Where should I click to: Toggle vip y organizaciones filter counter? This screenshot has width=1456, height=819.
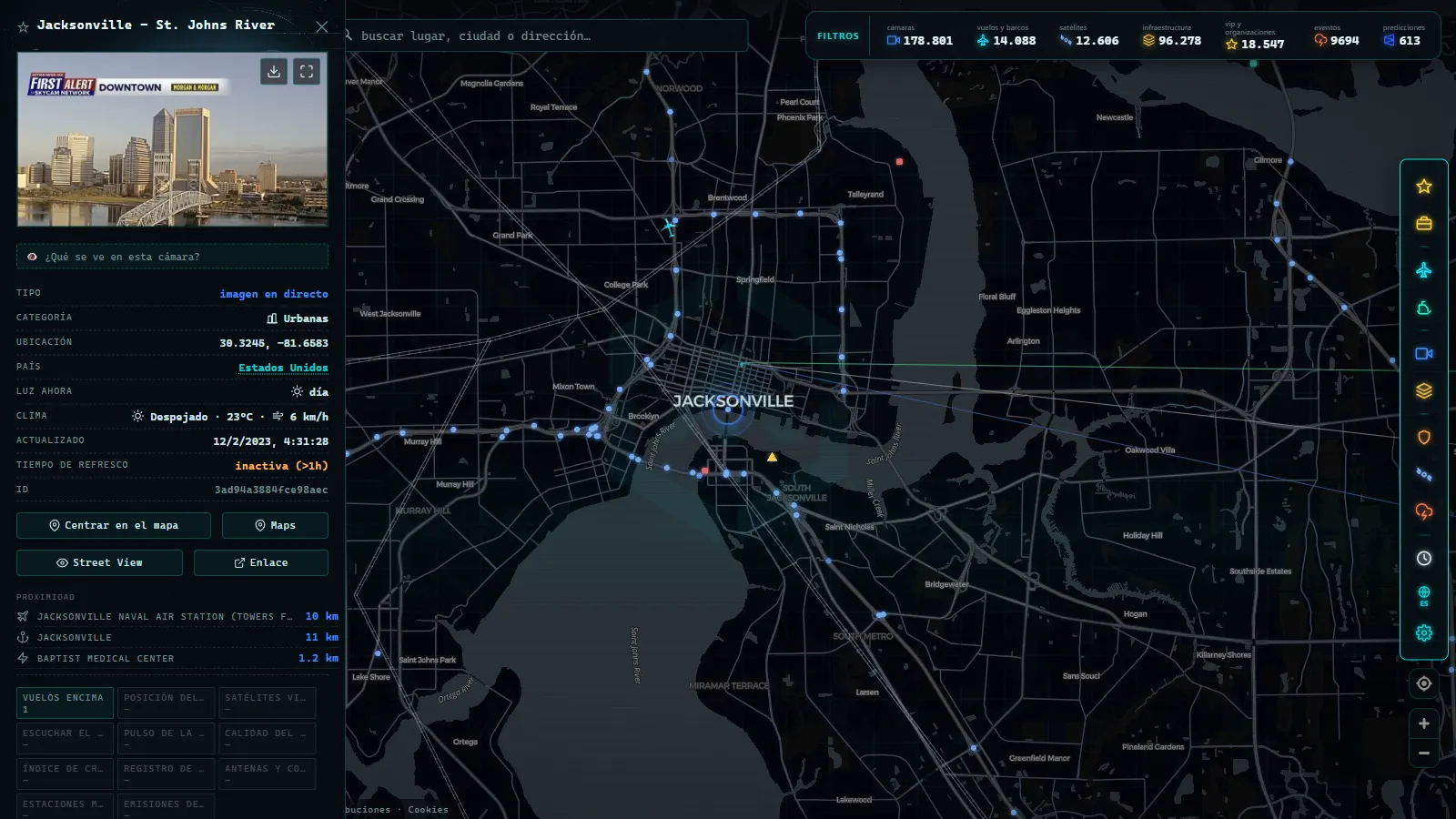pyautogui.click(x=1255, y=36)
